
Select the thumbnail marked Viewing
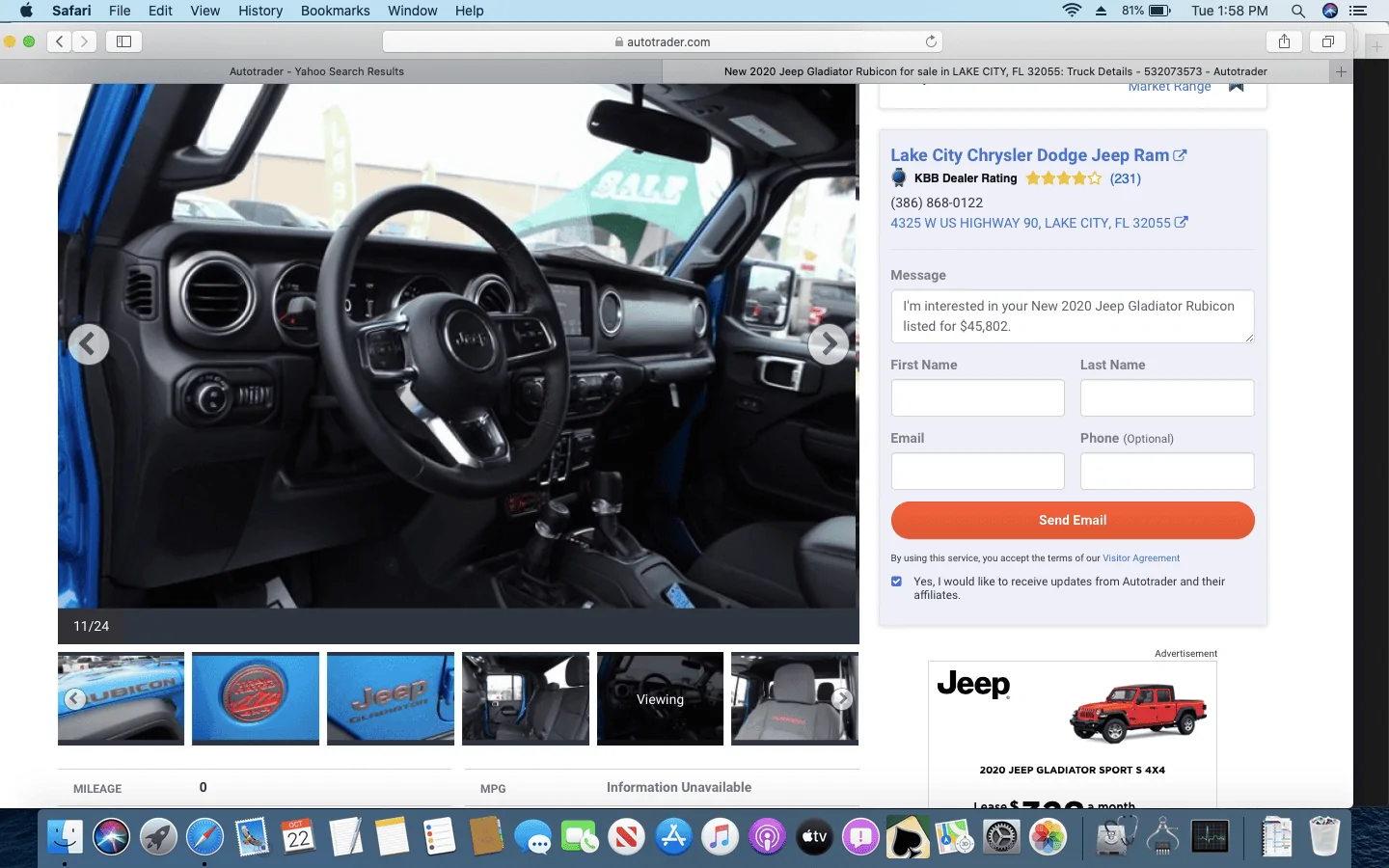coord(660,698)
